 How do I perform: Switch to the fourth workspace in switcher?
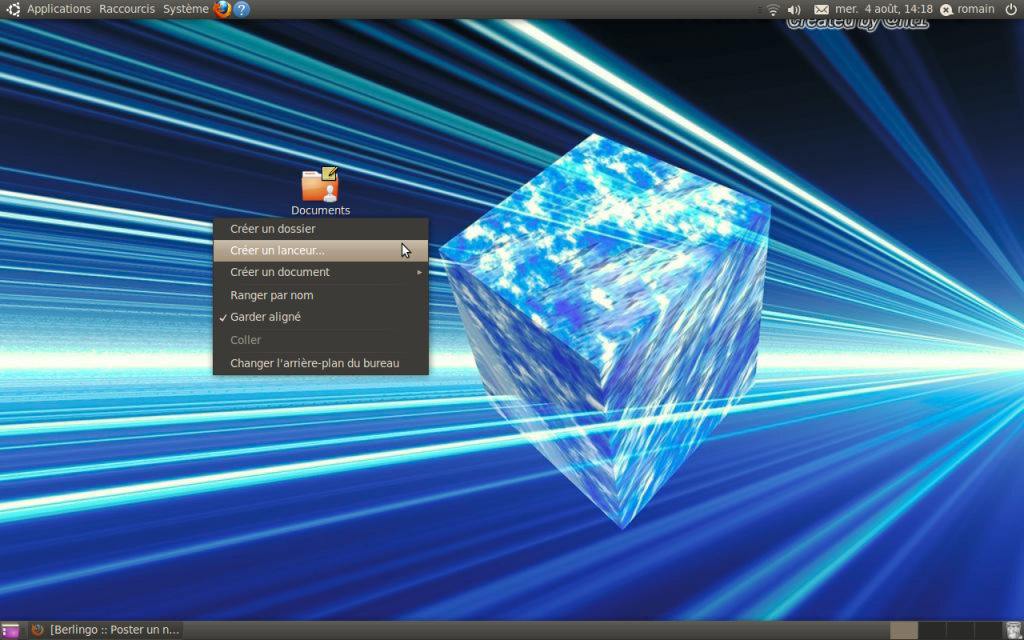coord(987,630)
